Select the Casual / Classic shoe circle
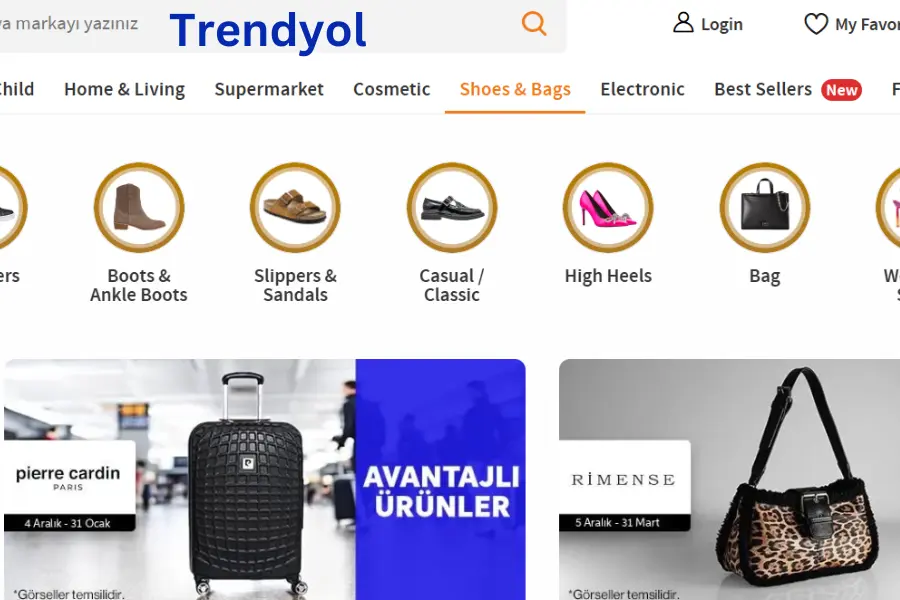This screenshot has height=600, width=900. coord(452,208)
